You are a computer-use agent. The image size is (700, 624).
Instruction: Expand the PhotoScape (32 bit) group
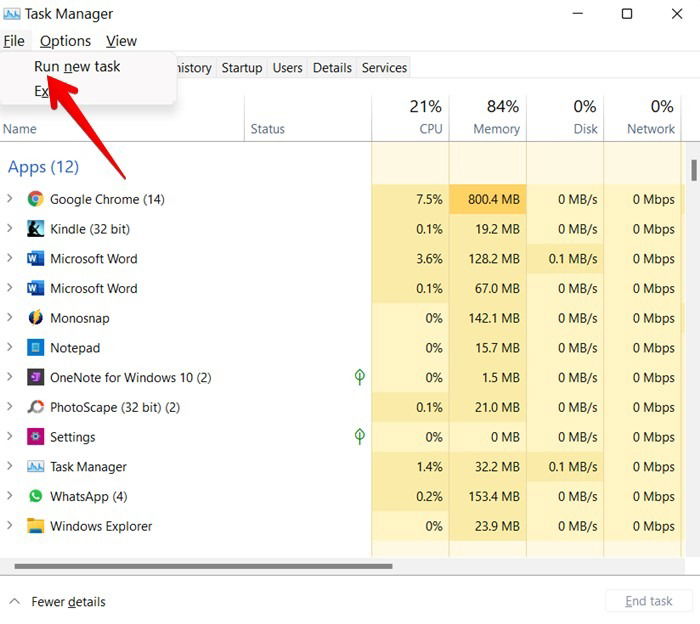pos(9,406)
